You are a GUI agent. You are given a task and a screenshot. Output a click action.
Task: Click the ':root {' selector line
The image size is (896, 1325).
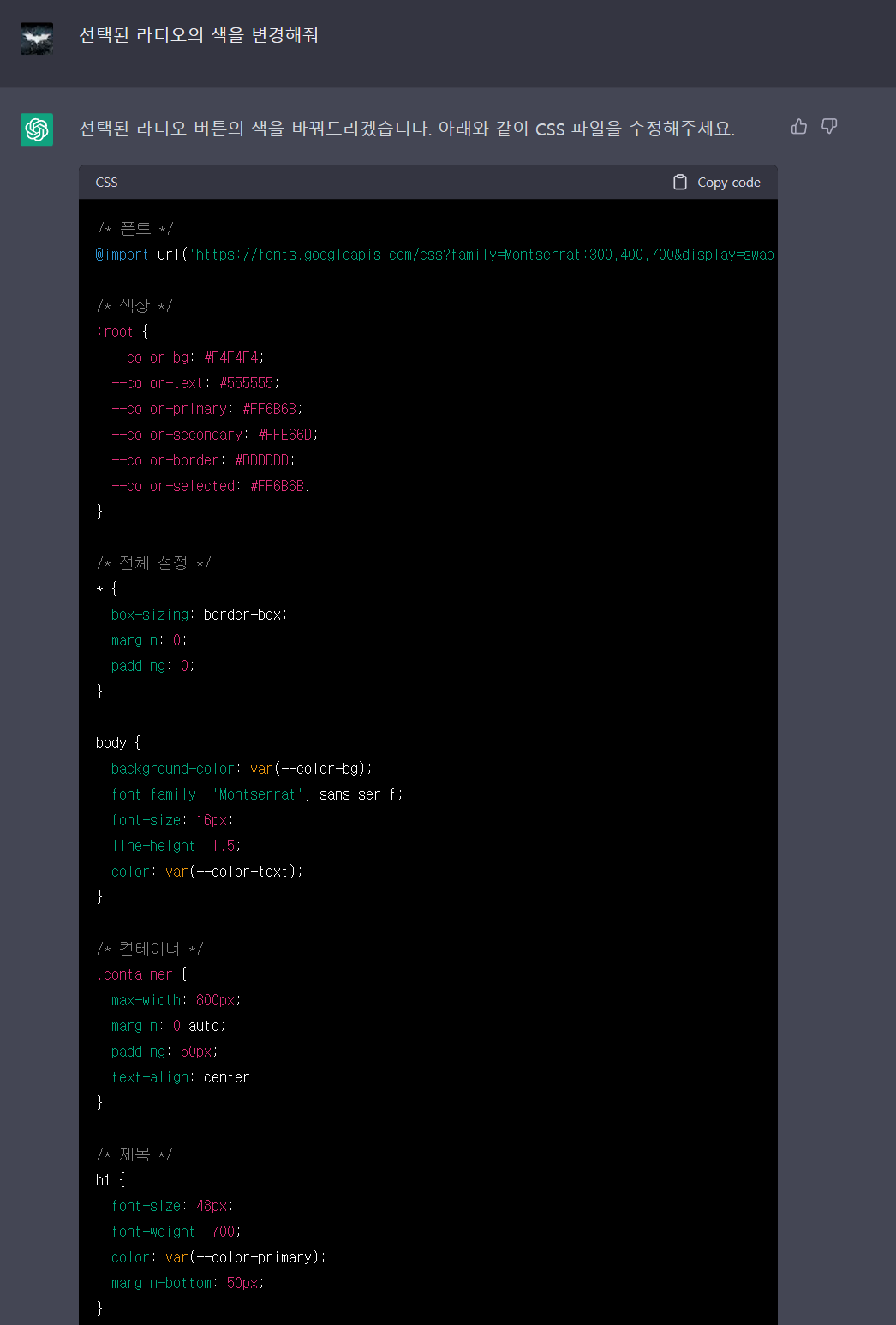tap(122, 332)
